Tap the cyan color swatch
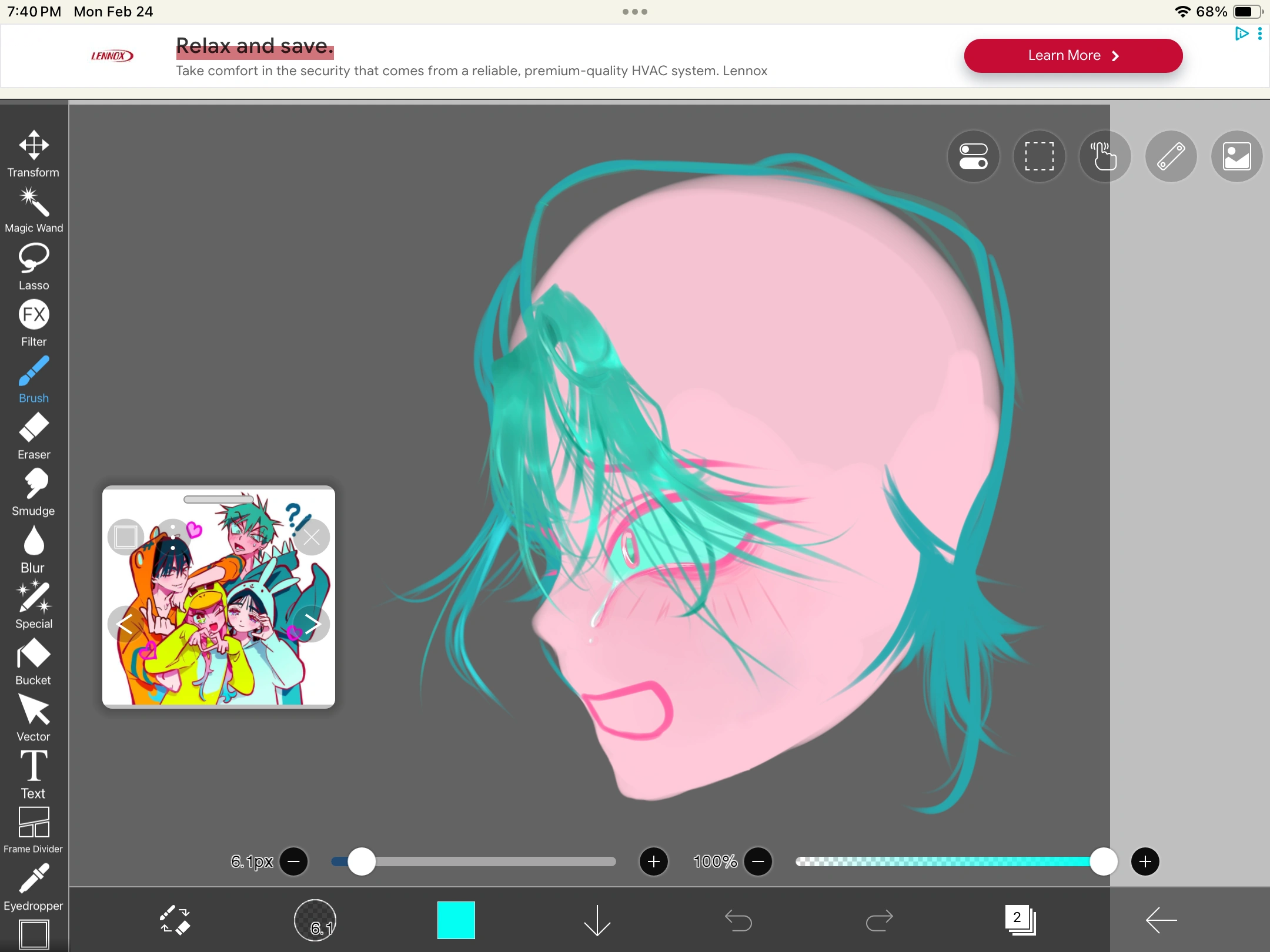This screenshot has height=952, width=1270. coord(456,920)
